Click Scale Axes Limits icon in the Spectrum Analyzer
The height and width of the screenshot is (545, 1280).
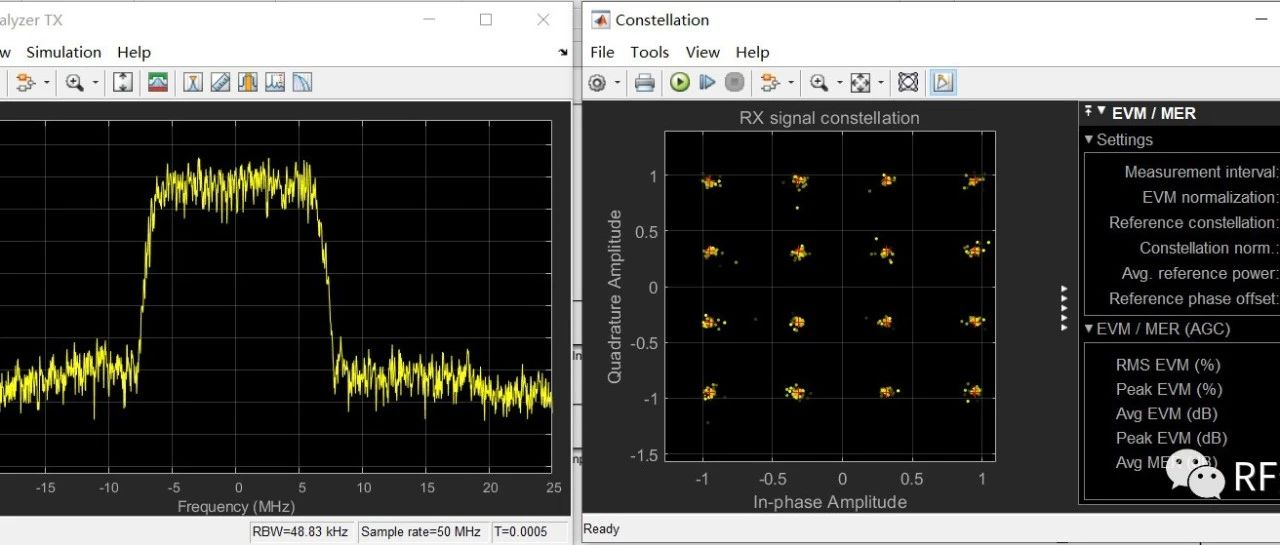(x=123, y=82)
